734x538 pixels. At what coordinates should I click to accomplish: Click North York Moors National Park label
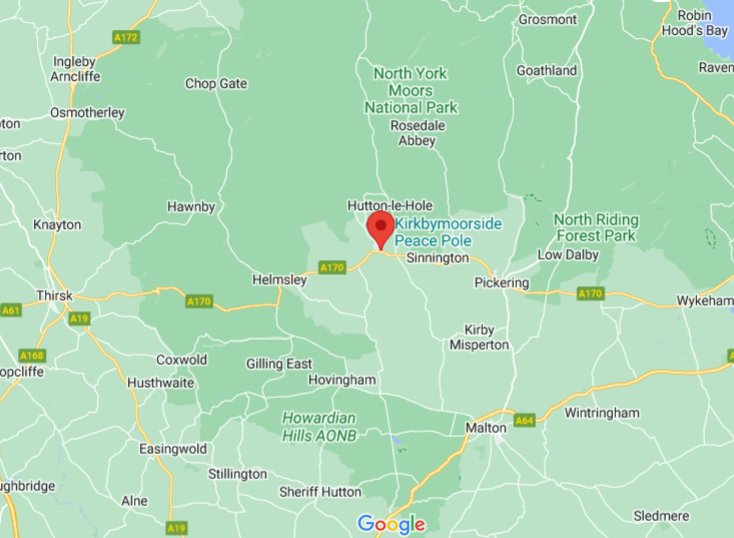tap(411, 90)
